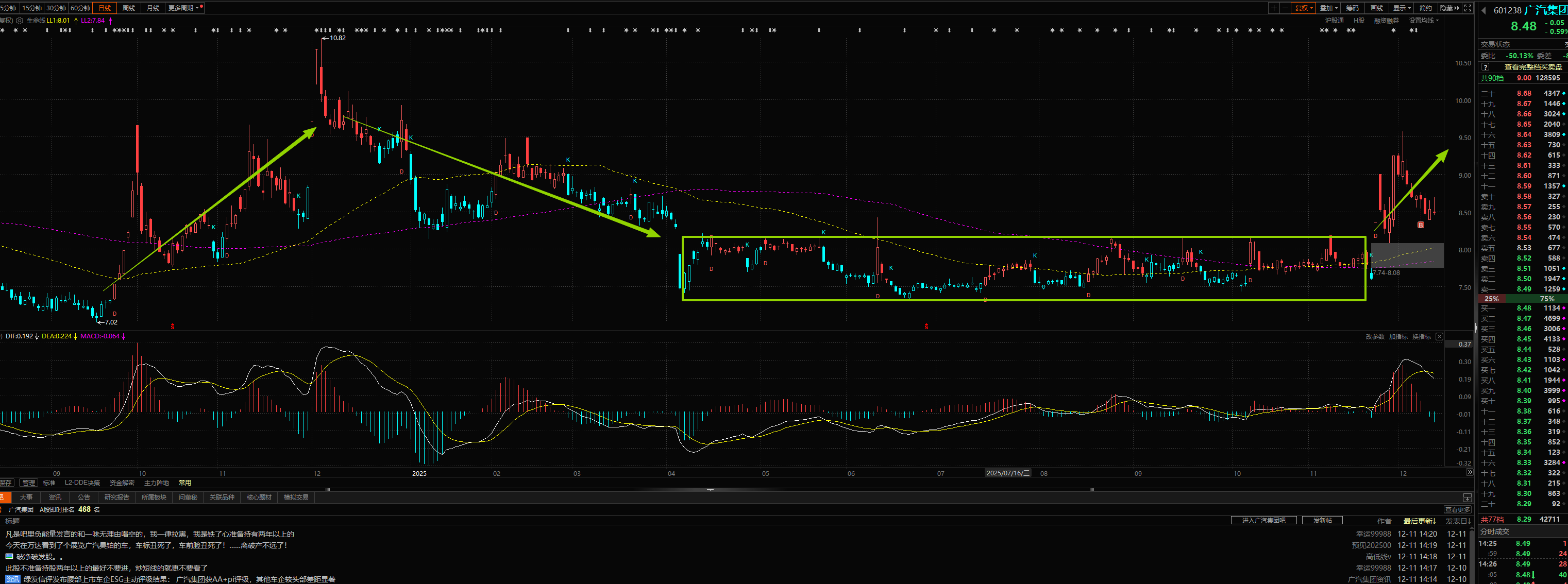This screenshot has width=1568, height=584.
Task: Toggle the 画线 drawing tools mode
Action: click(x=1376, y=8)
